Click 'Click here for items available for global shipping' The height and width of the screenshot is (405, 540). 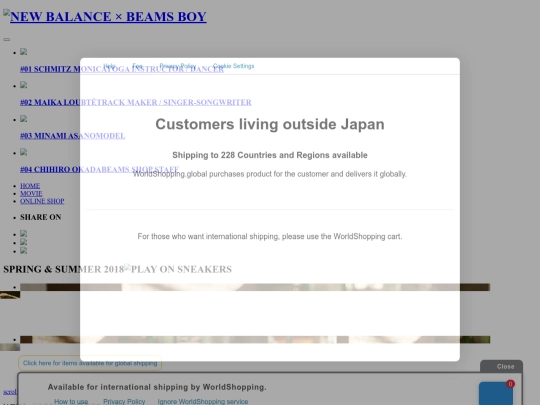(x=90, y=363)
